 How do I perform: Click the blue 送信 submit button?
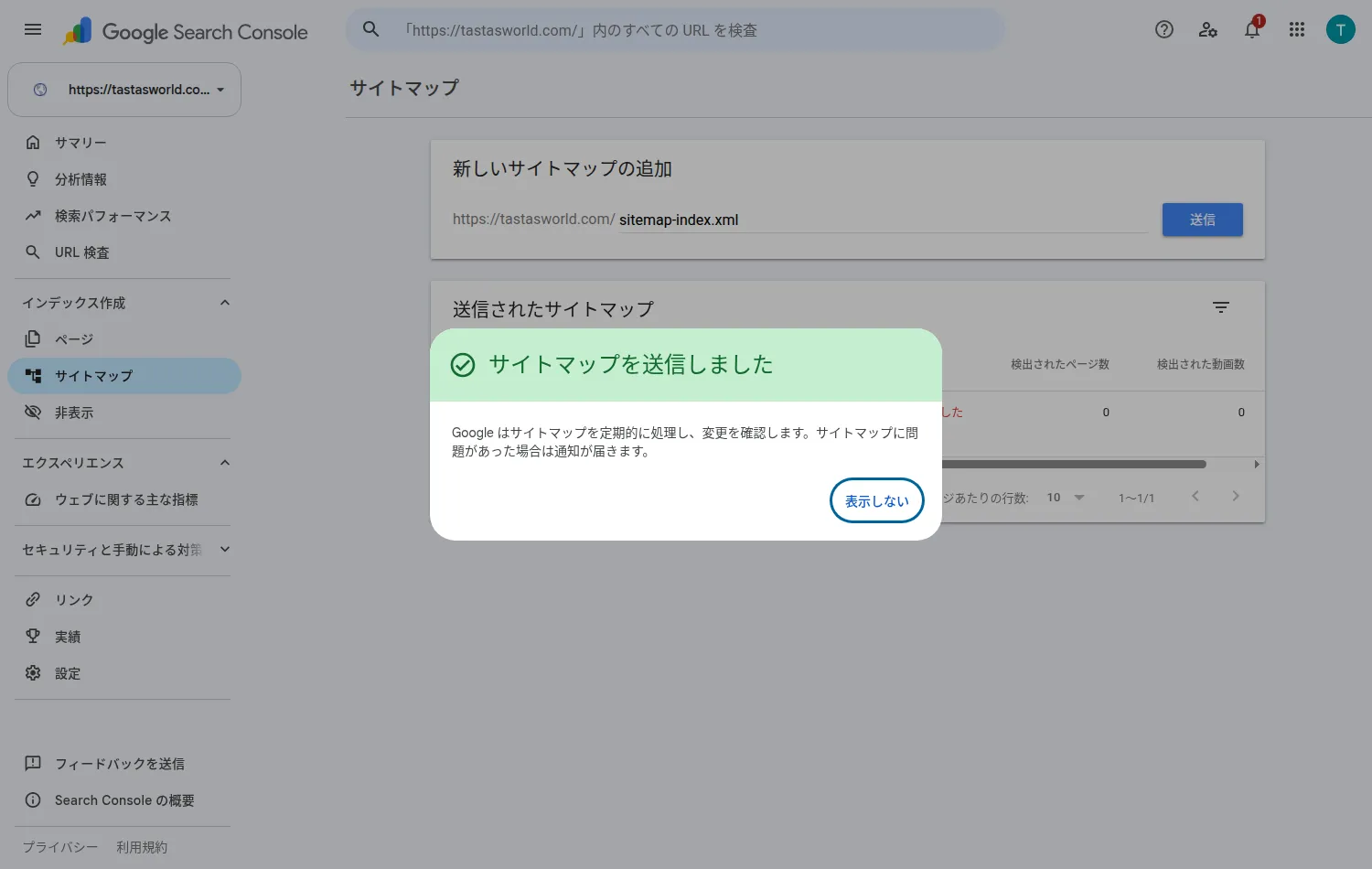[x=1203, y=220]
